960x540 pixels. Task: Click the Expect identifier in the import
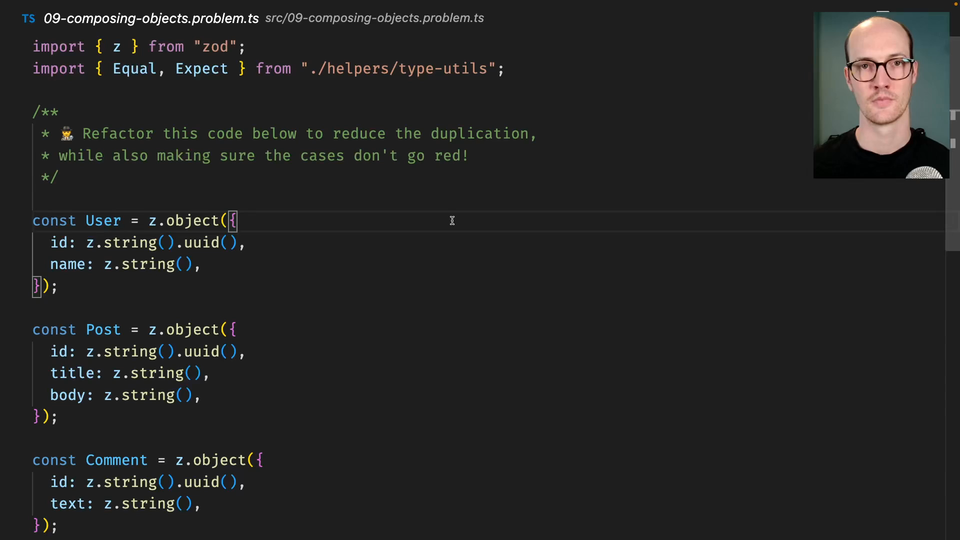[201, 69]
